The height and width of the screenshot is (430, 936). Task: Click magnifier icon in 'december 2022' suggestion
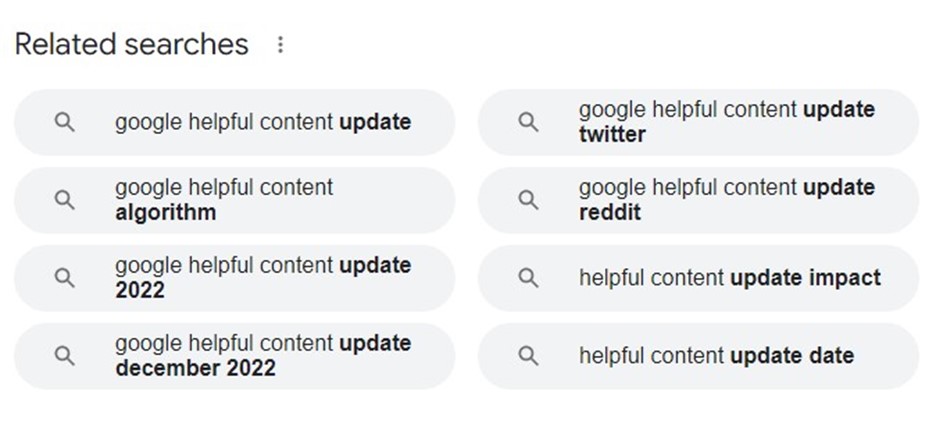pos(64,356)
